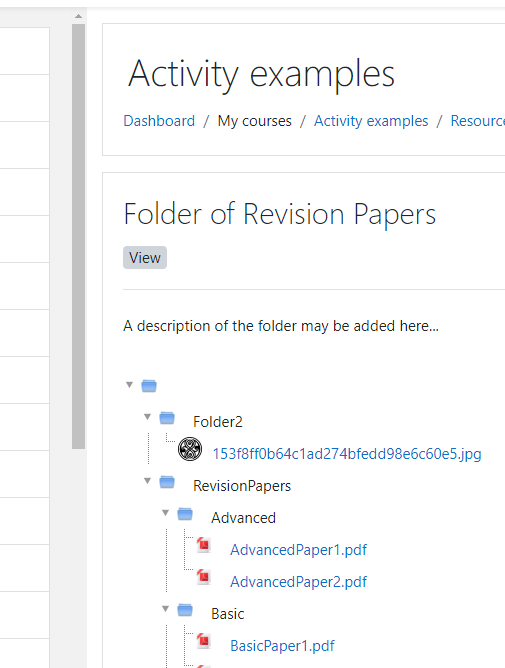Open the AdvancedPaper2.pdf link
Image resolution: width=505 pixels, height=668 pixels.
coord(298,582)
